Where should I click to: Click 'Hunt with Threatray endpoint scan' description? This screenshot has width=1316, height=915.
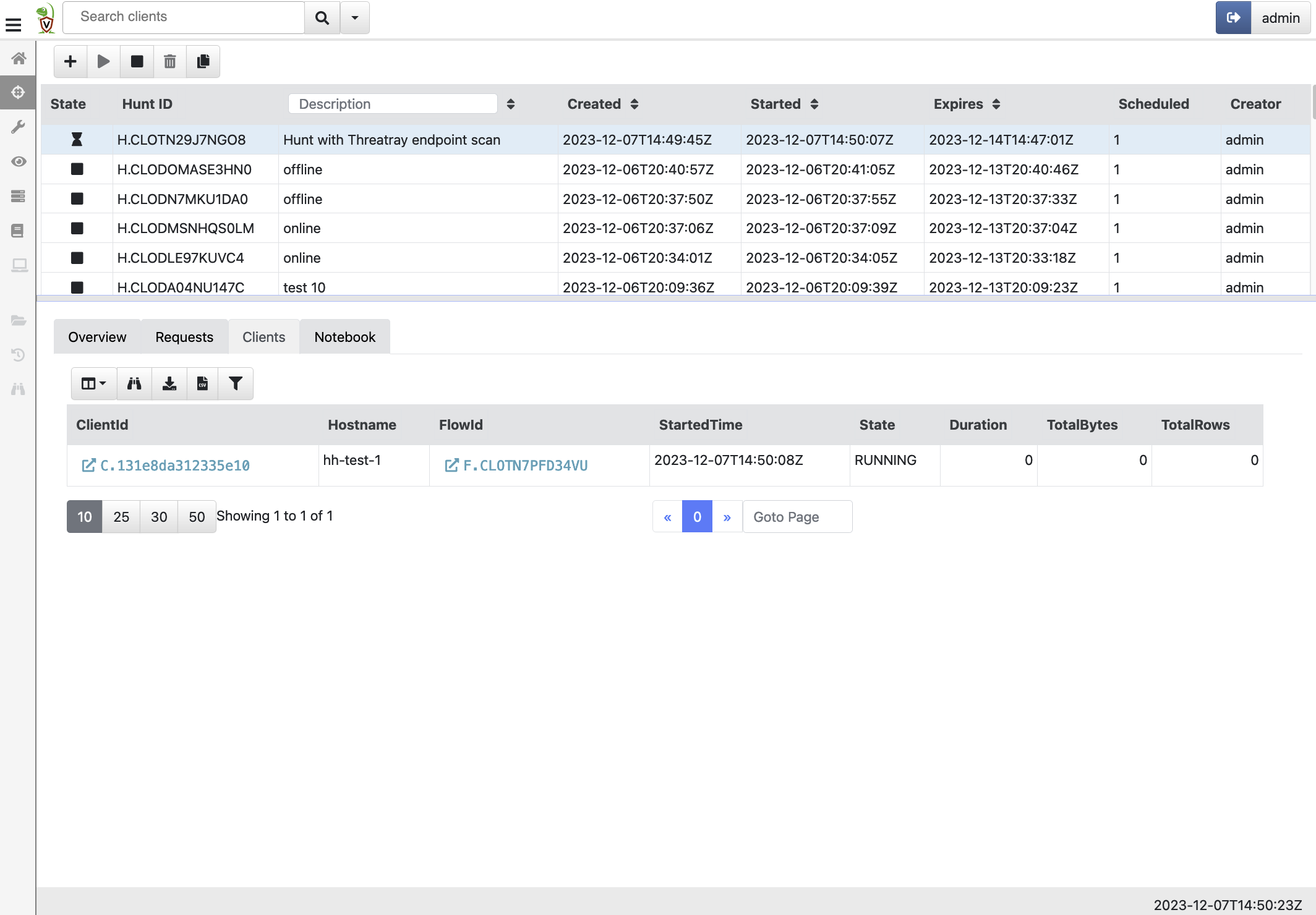391,140
